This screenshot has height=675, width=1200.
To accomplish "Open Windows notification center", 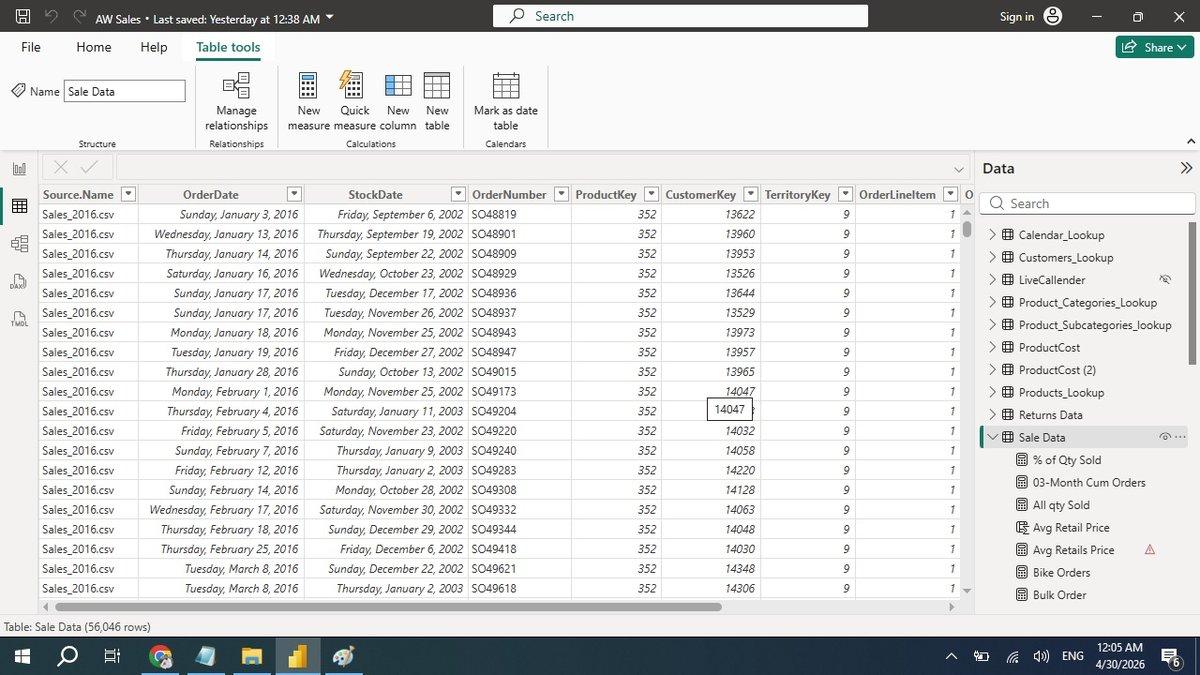I will pos(1169,656).
